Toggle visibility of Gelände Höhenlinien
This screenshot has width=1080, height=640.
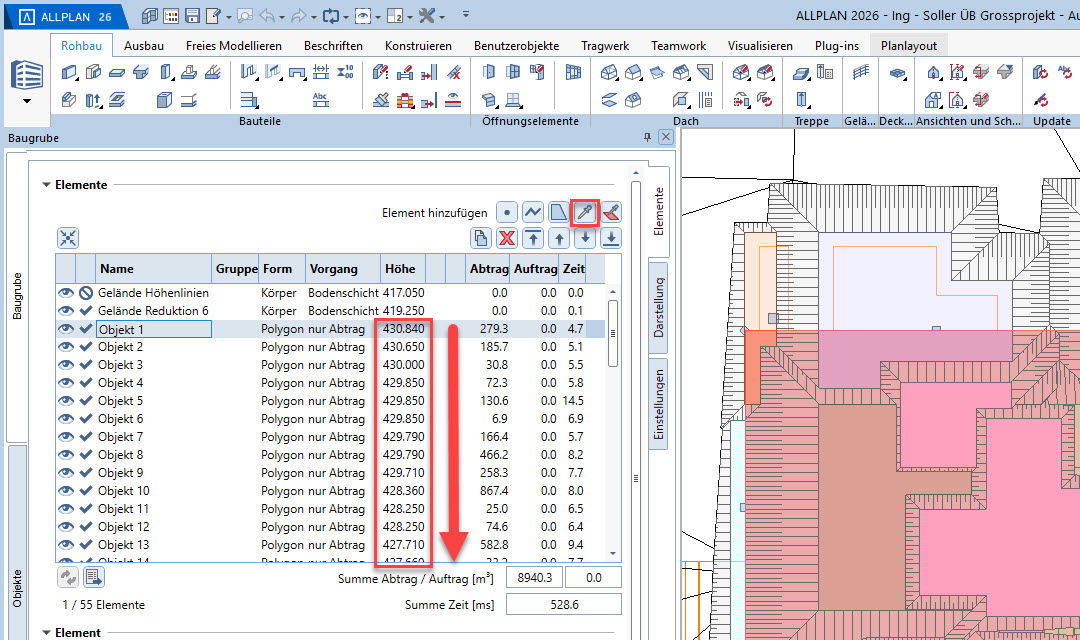tap(66, 293)
